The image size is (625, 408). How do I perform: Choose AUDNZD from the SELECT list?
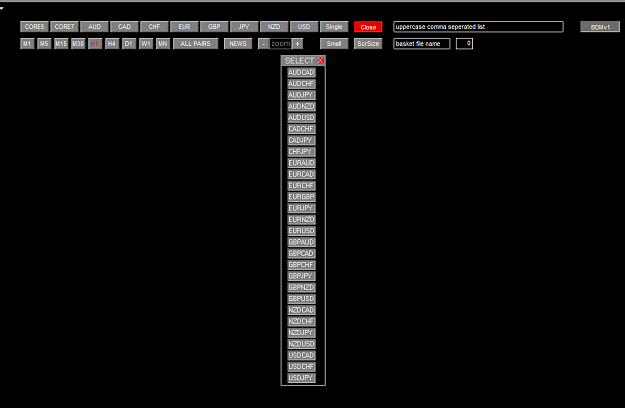point(301,106)
